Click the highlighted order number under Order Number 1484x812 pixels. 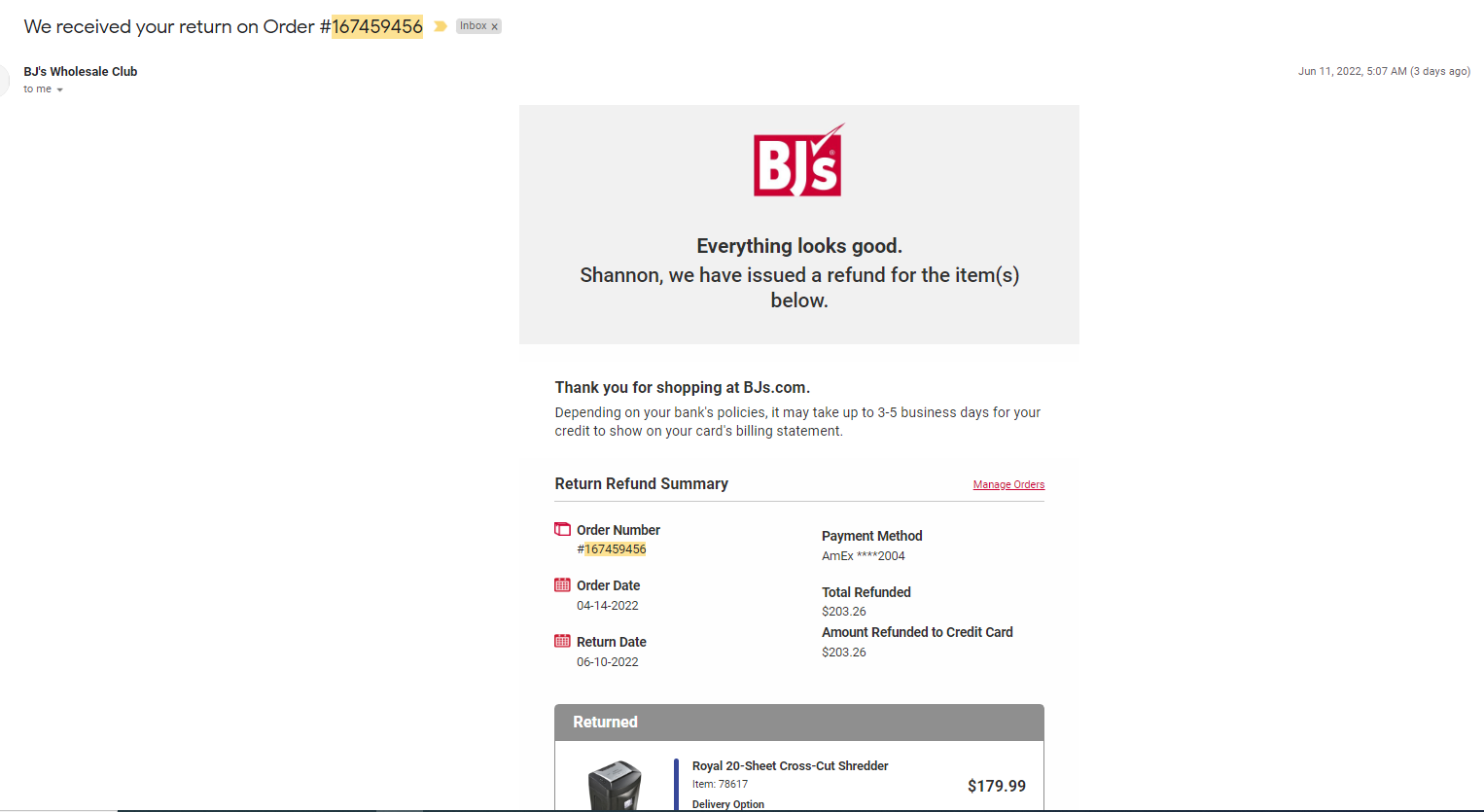coord(615,549)
